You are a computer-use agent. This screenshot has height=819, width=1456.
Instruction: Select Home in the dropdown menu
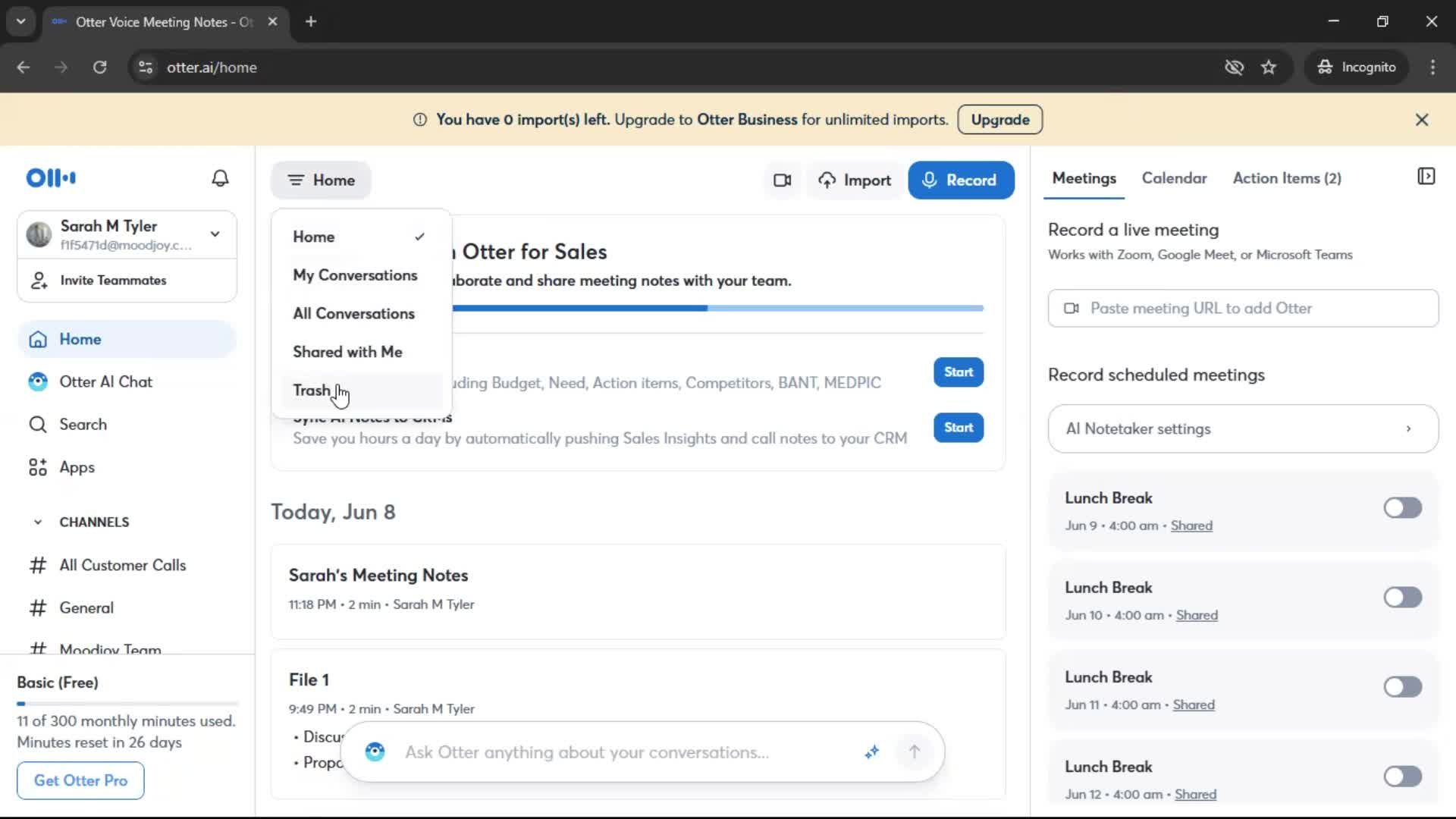tap(360, 237)
